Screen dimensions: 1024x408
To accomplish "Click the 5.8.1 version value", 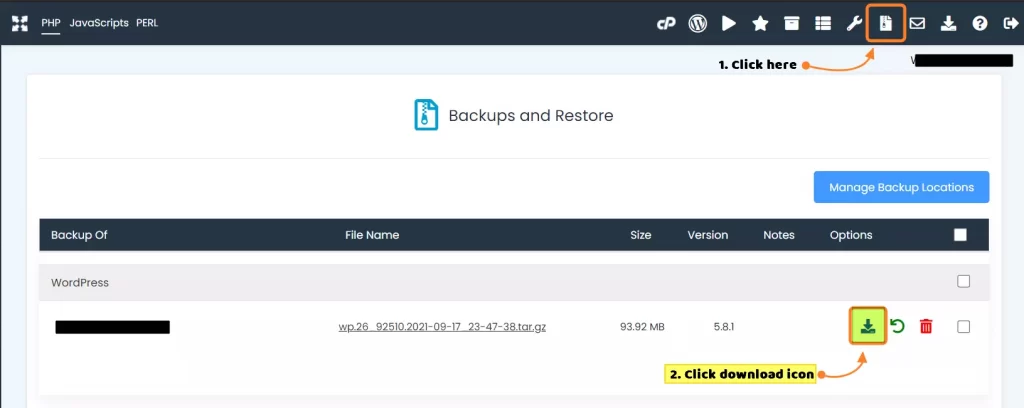I will [x=724, y=326].
